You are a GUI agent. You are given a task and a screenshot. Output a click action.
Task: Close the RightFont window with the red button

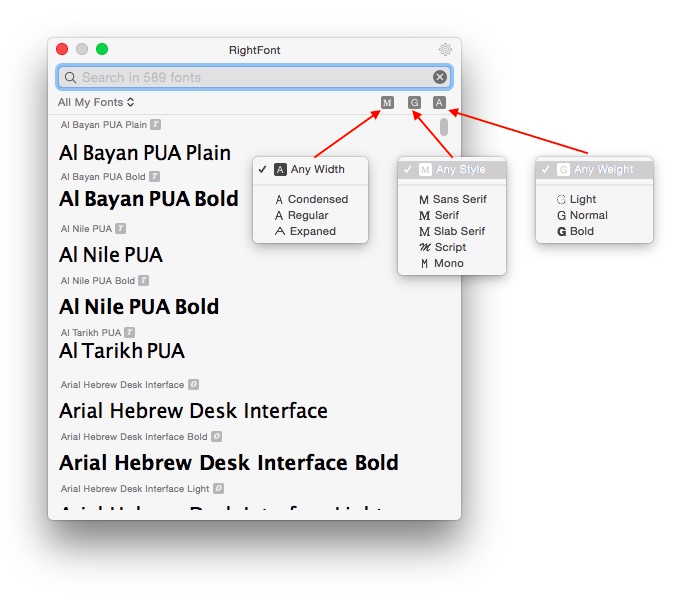(x=62, y=49)
